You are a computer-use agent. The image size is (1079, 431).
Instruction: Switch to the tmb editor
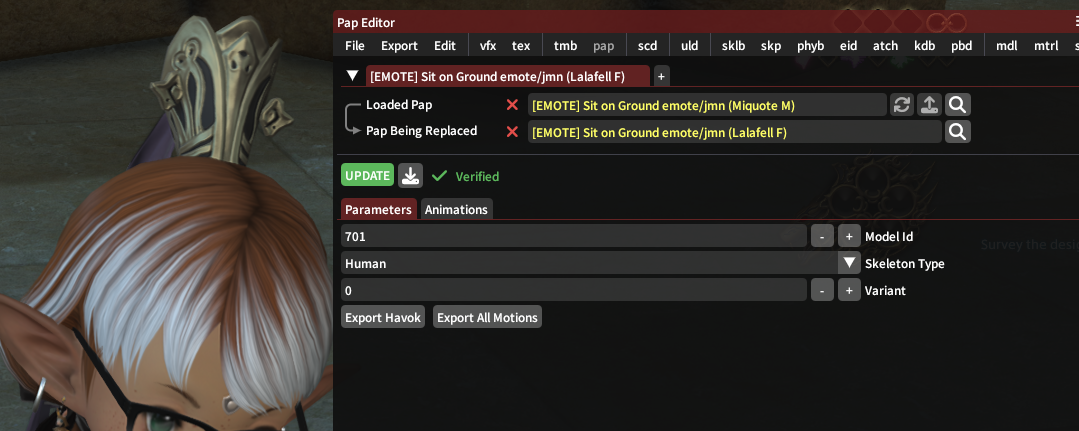565,46
